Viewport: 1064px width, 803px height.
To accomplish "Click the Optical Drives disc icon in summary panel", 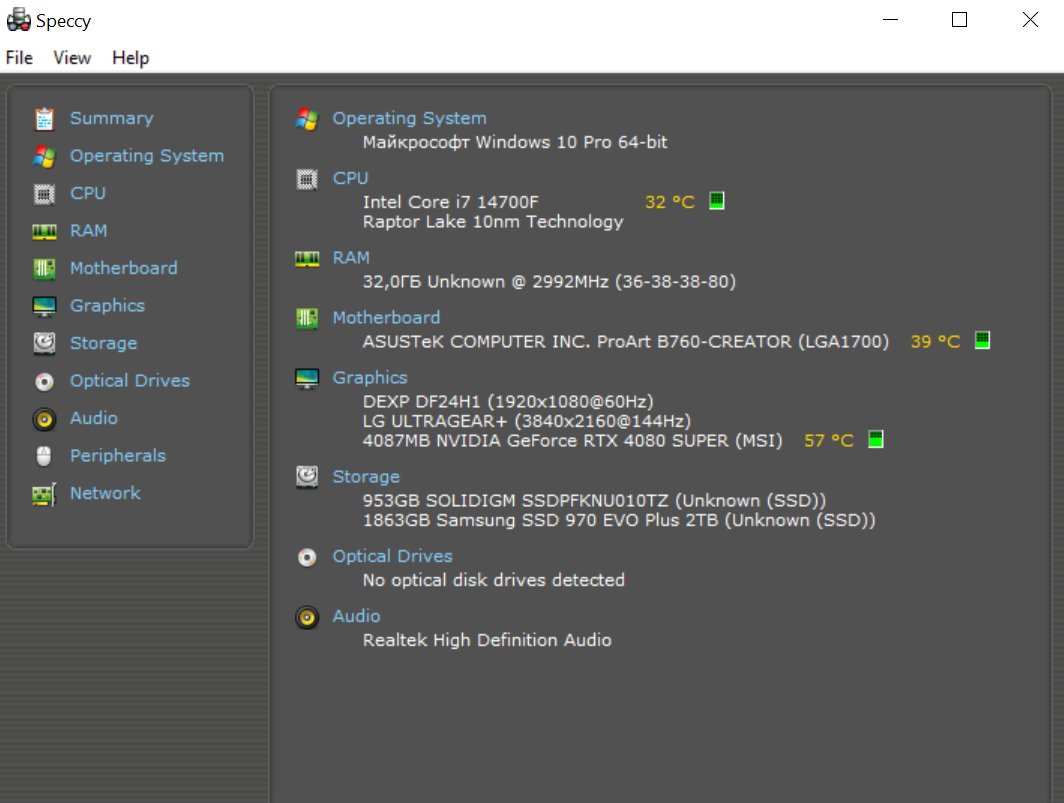I will (x=307, y=557).
